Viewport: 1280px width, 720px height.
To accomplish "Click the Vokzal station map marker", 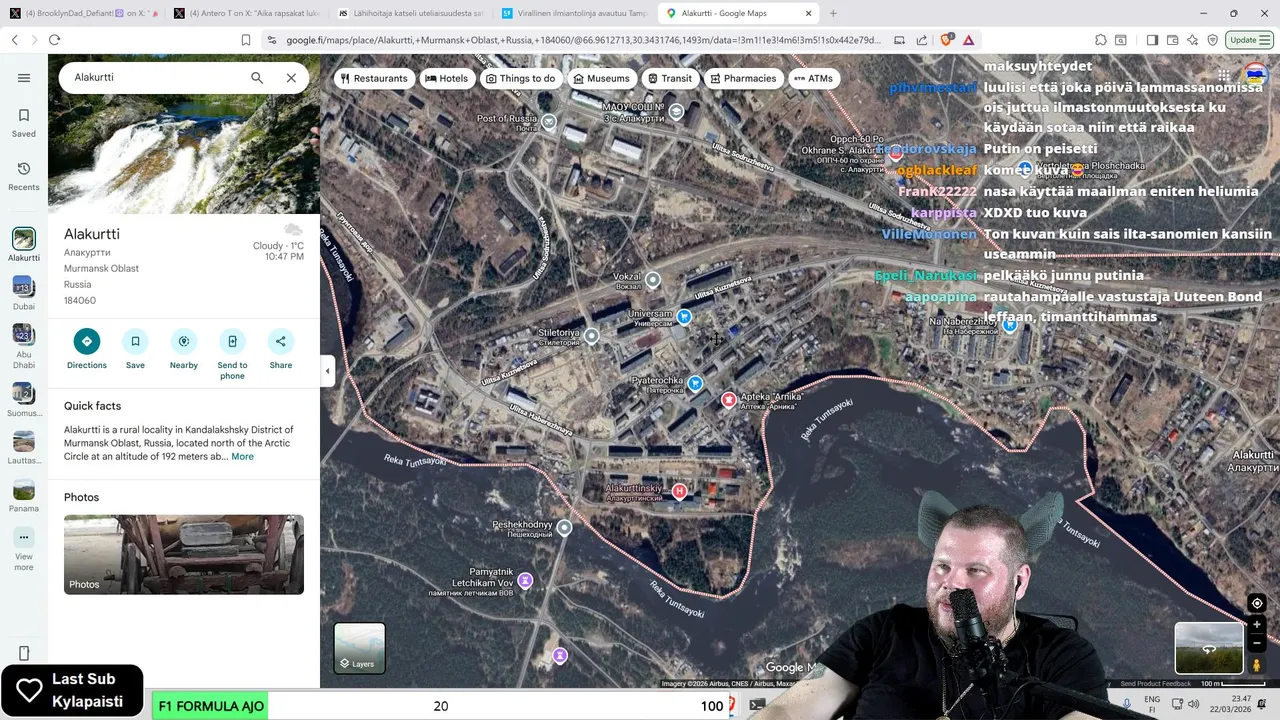I will 653,280.
